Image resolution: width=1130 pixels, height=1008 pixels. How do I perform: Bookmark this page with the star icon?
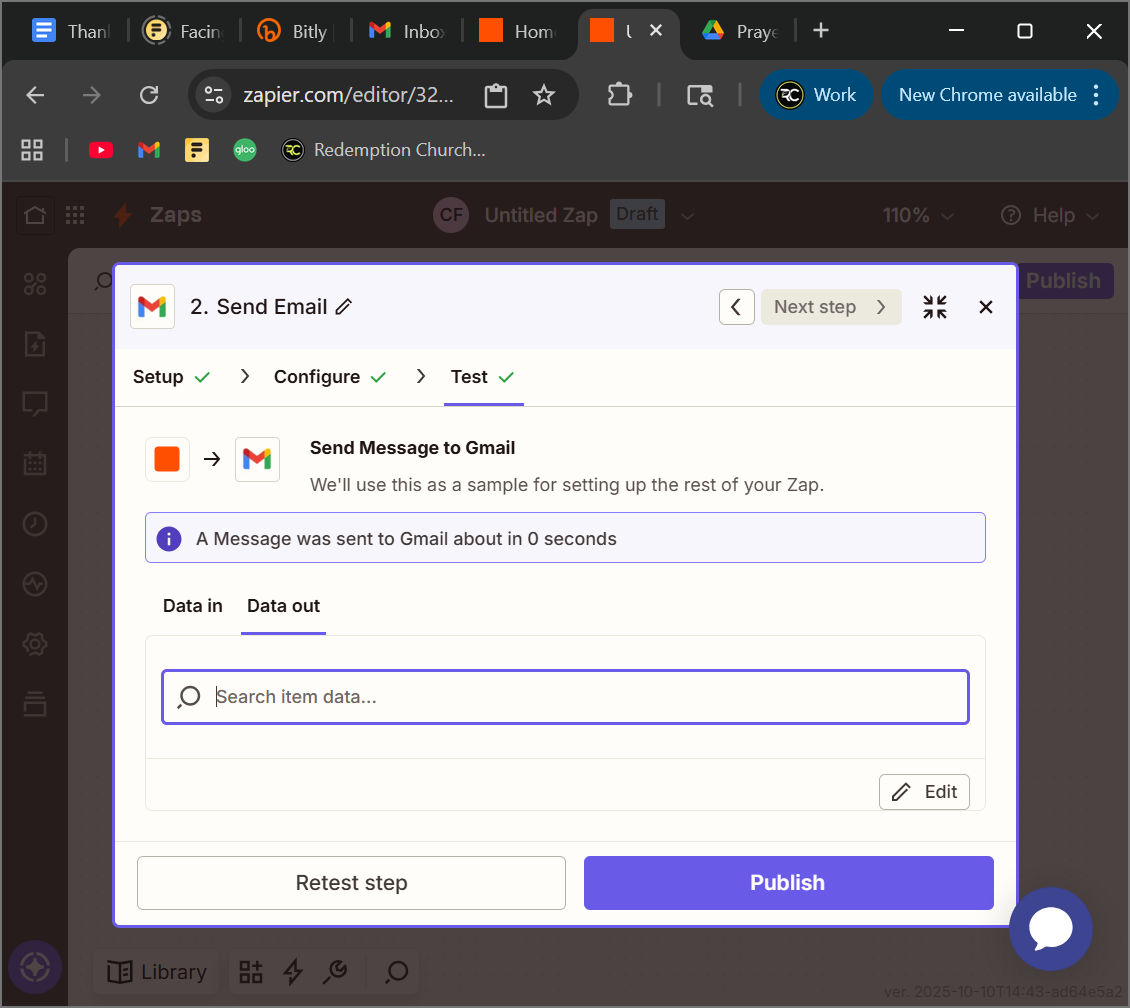tap(543, 95)
